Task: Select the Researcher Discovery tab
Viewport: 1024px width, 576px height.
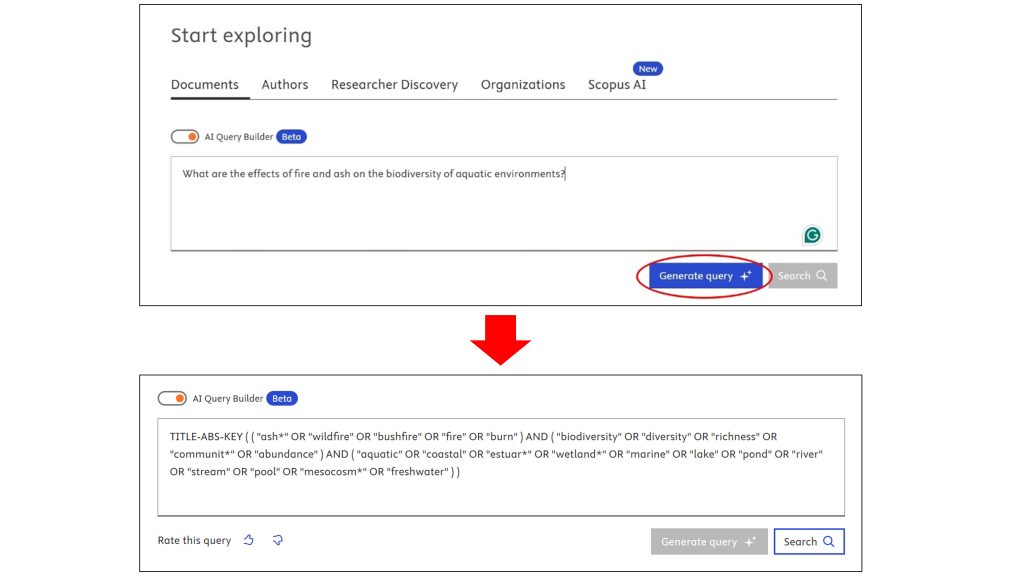Action: pos(394,85)
